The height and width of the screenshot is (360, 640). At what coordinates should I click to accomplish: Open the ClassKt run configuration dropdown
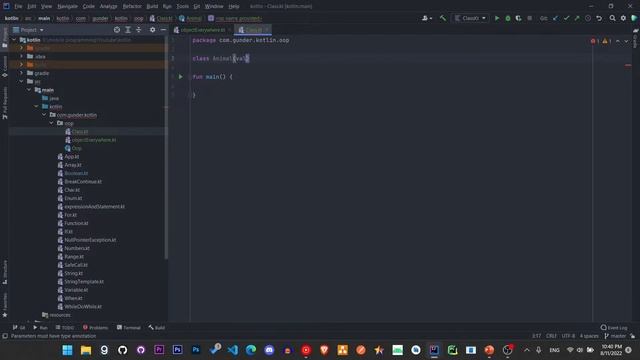pos(470,18)
